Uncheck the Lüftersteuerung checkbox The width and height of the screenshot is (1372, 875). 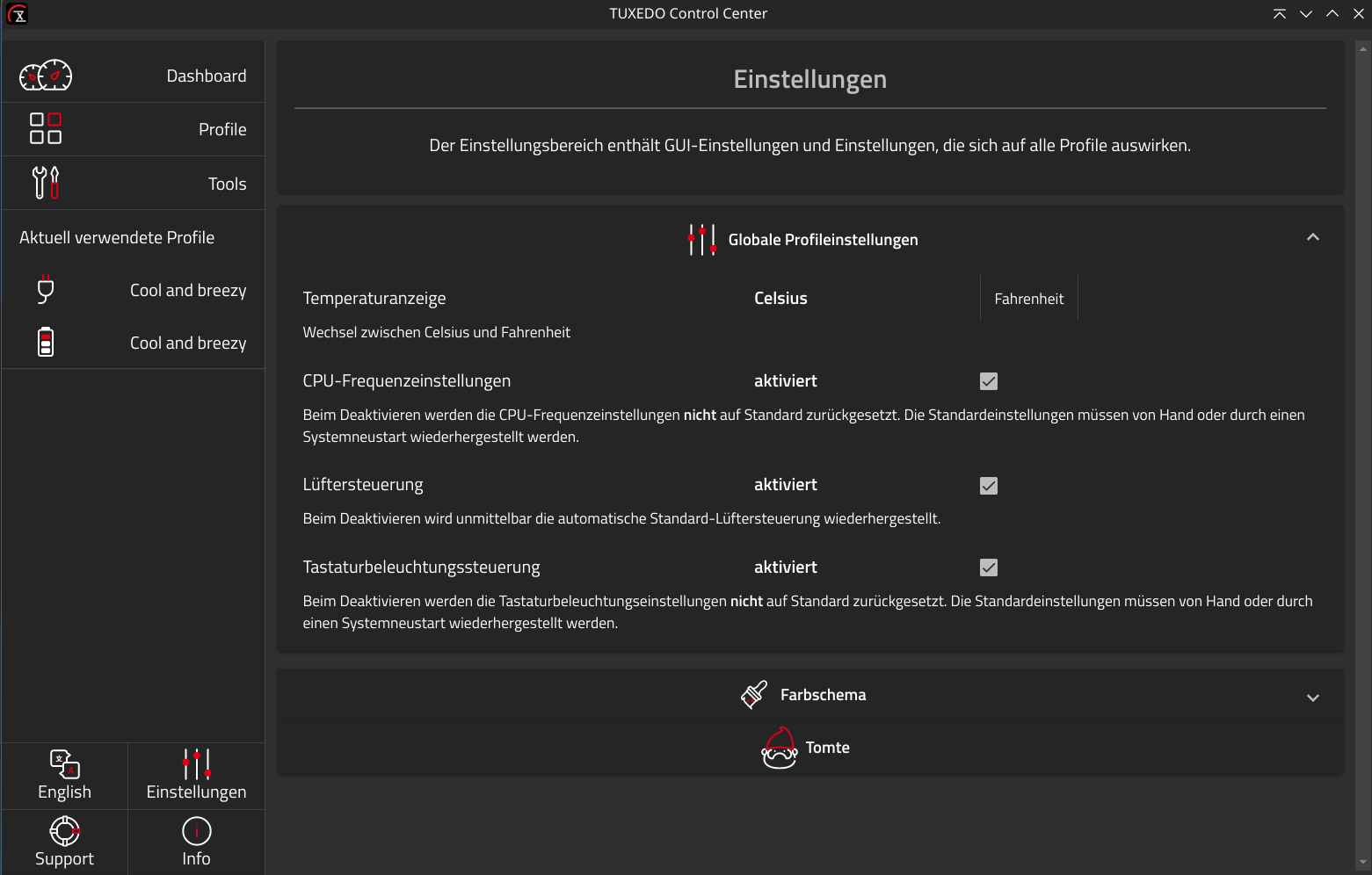pyautogui.click(x=989, y=486)
